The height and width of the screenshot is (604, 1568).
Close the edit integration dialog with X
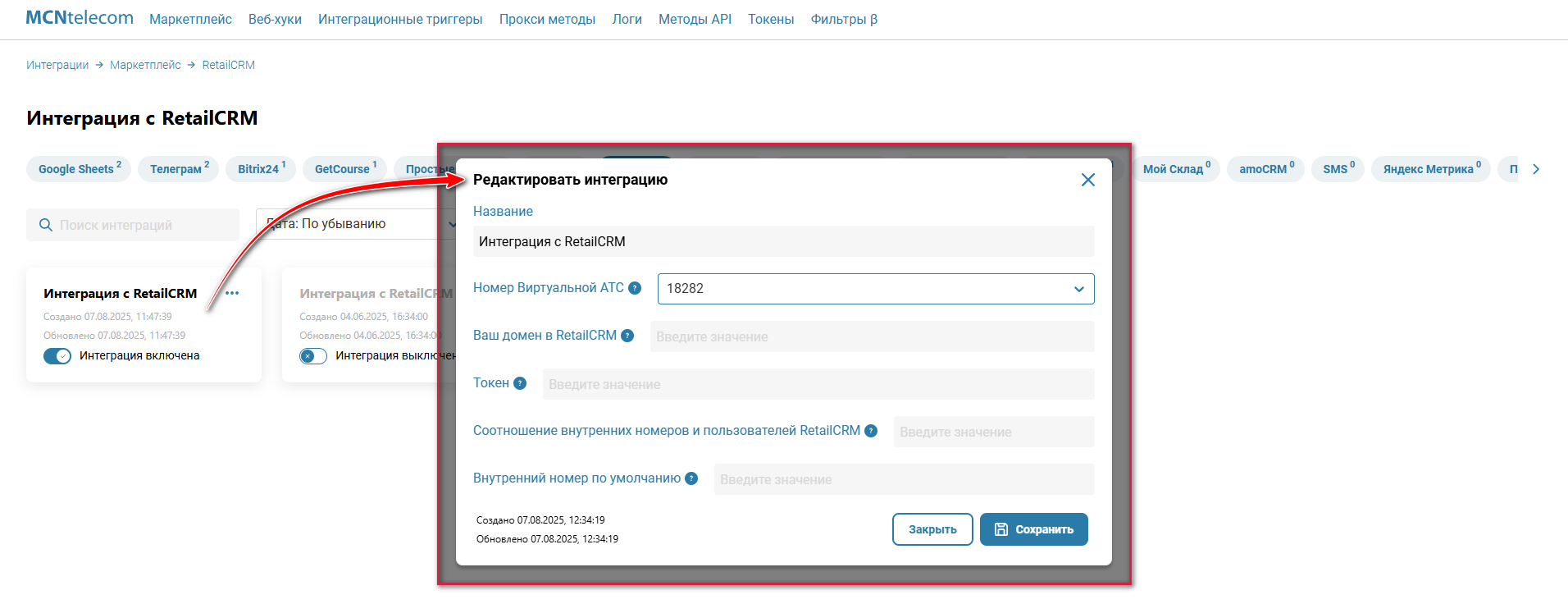coord(1087,180)
